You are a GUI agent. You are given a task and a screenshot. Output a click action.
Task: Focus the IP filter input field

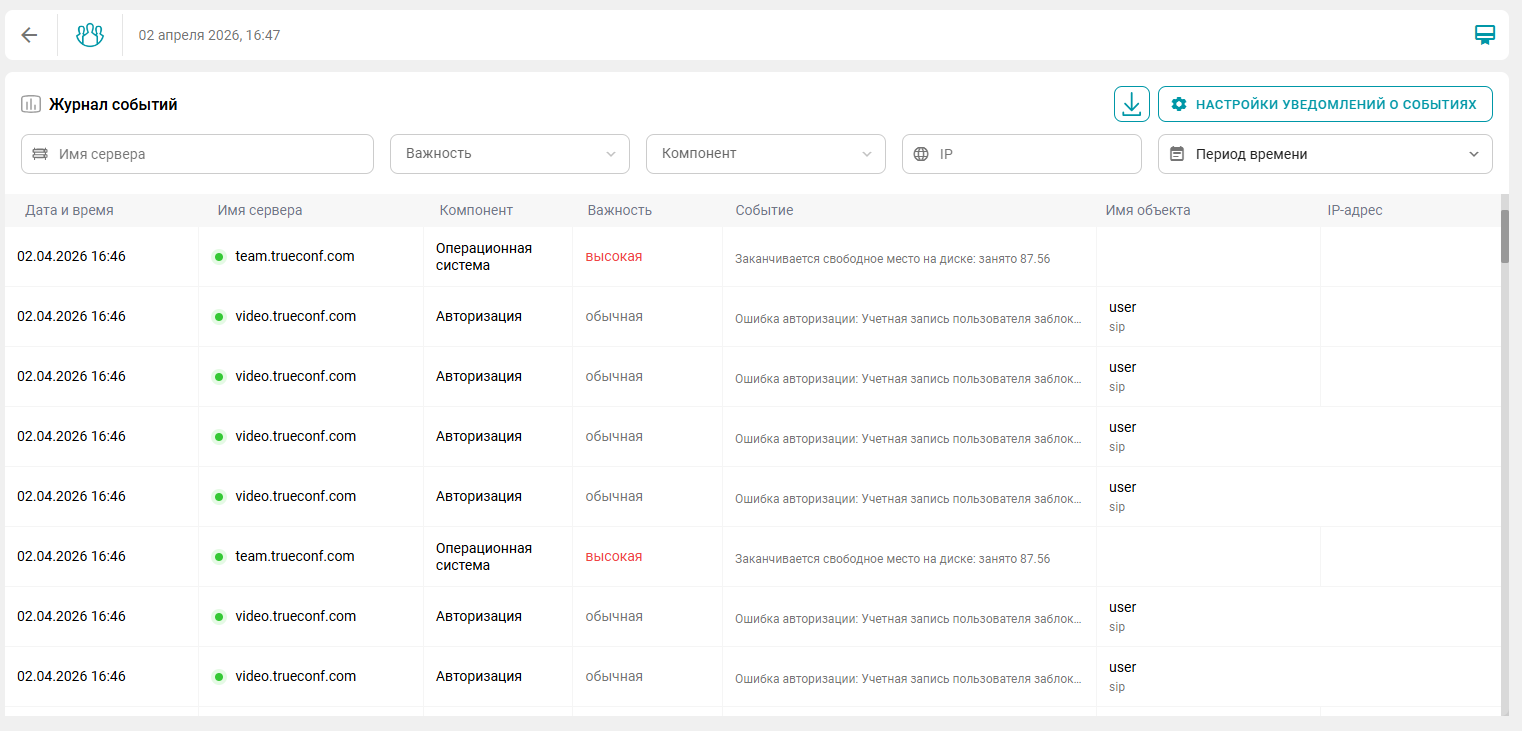tap(1022, 154)
